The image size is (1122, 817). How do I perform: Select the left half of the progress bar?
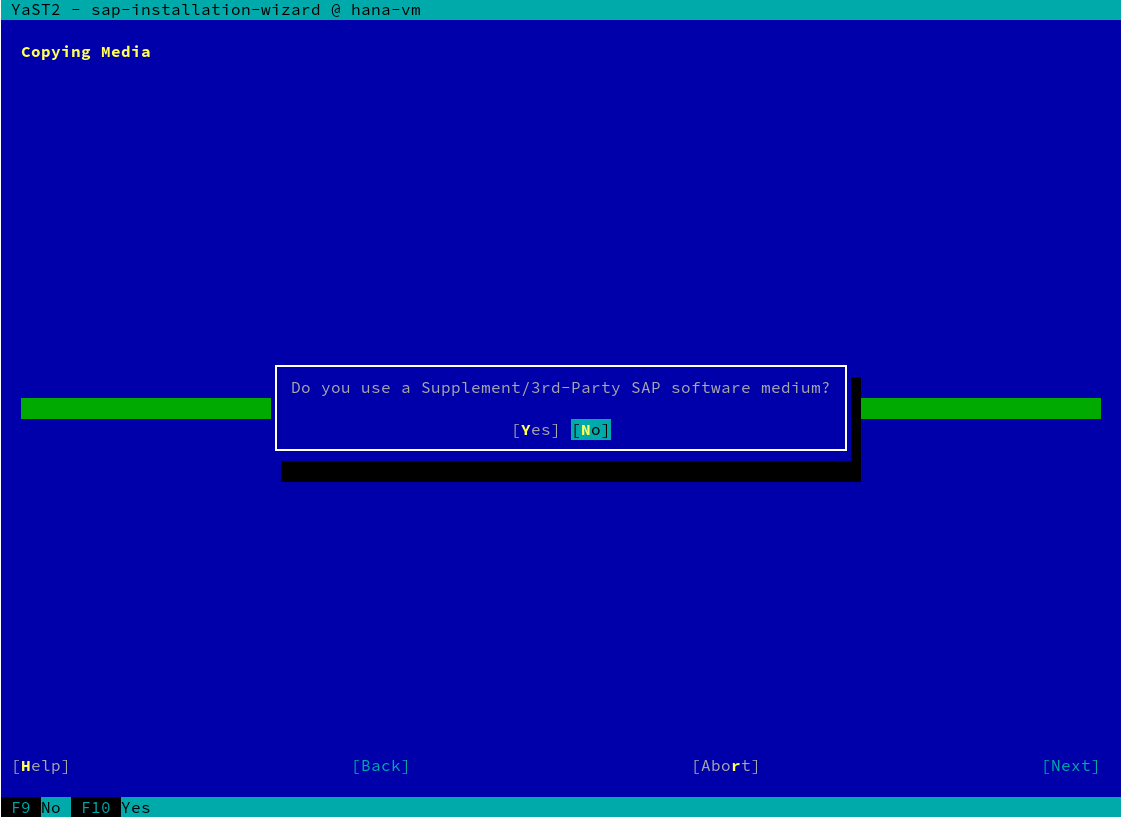point(145,408)
